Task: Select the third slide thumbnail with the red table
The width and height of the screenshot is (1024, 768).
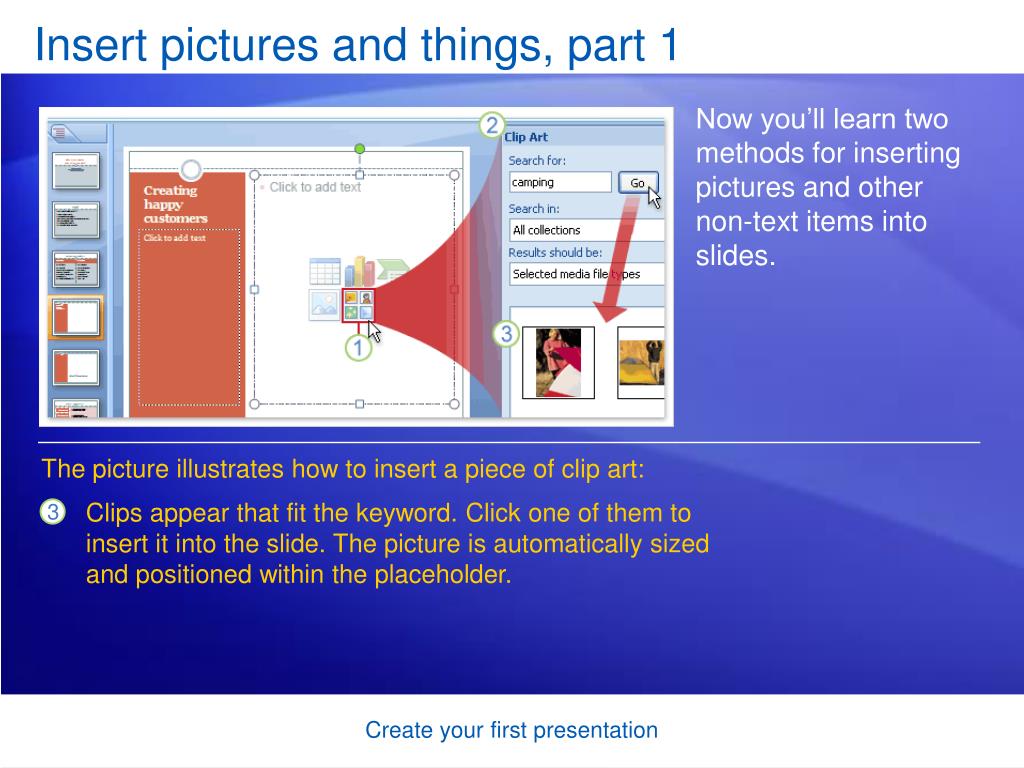Action: click(x=76, y=268)
